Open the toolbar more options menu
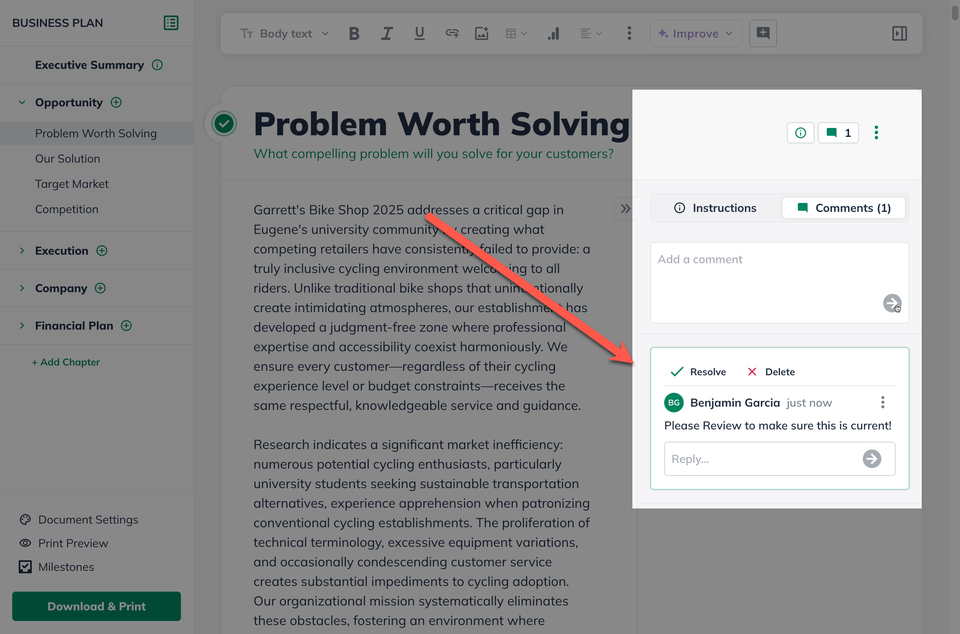The height and width of the screenshot is (634, 960). [629, 34]
